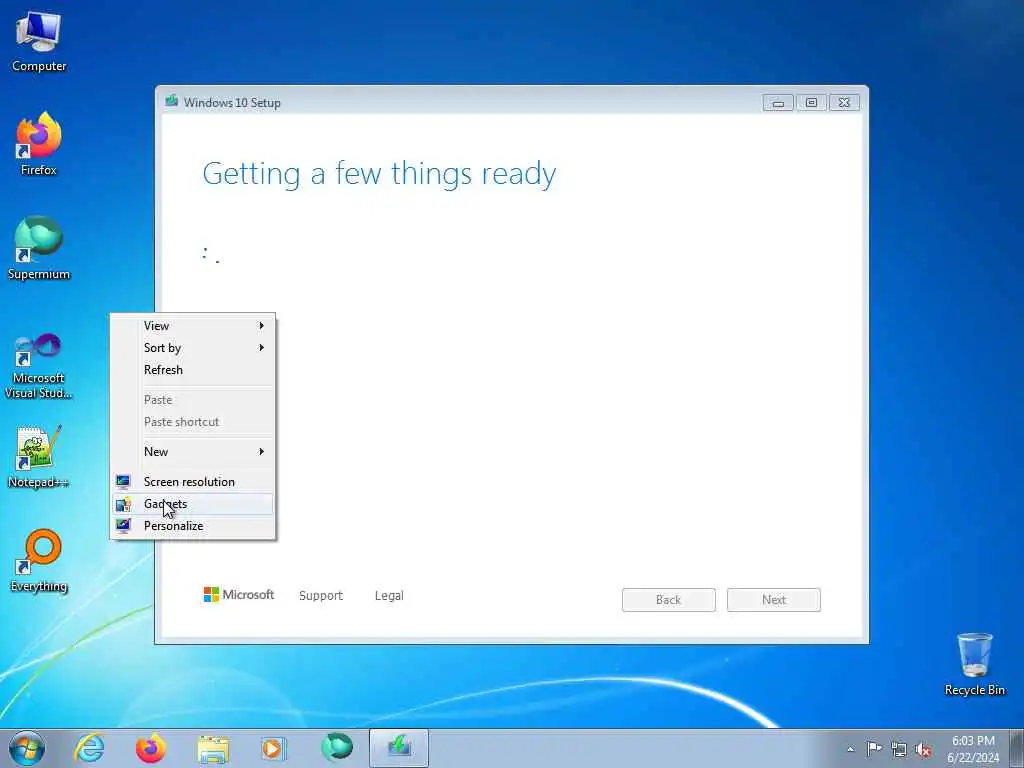Close the Windows 10 Setup window
Screen dimensions: 1024x768
point(844,103)
